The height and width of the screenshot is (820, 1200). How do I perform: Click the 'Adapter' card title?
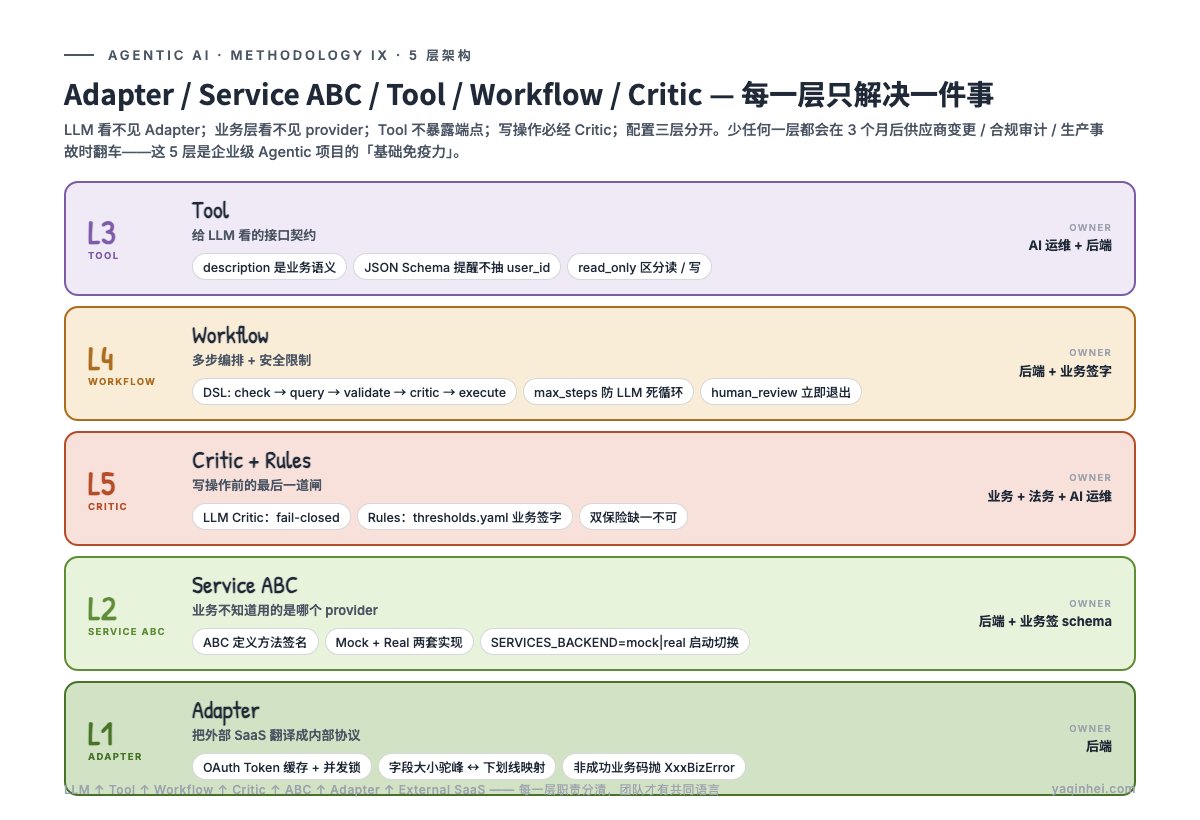click(x=226, y=711)
